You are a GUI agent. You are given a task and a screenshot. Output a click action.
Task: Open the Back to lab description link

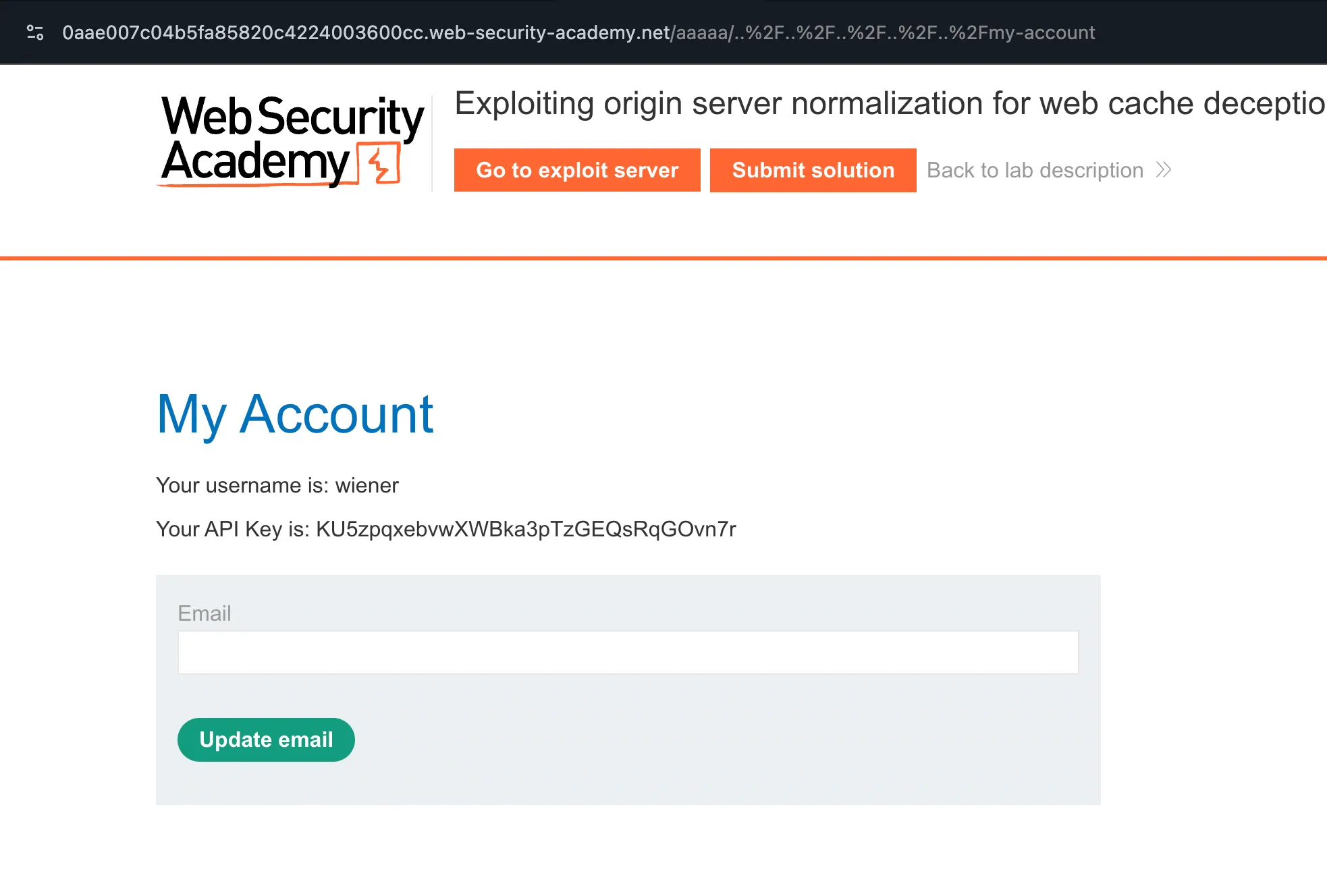[1035, 170]
